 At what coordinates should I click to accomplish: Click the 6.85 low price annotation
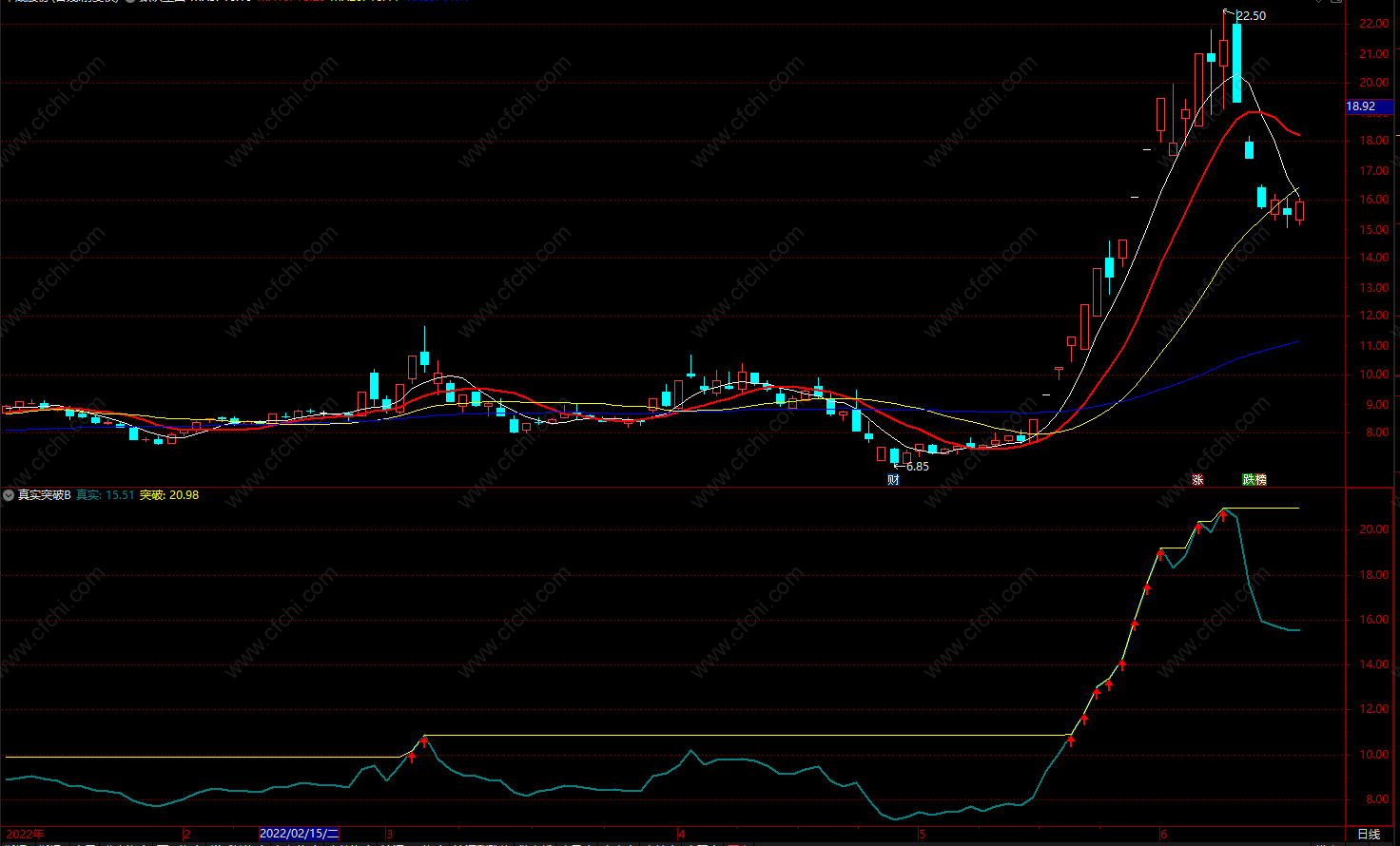[x=918, y=467]
